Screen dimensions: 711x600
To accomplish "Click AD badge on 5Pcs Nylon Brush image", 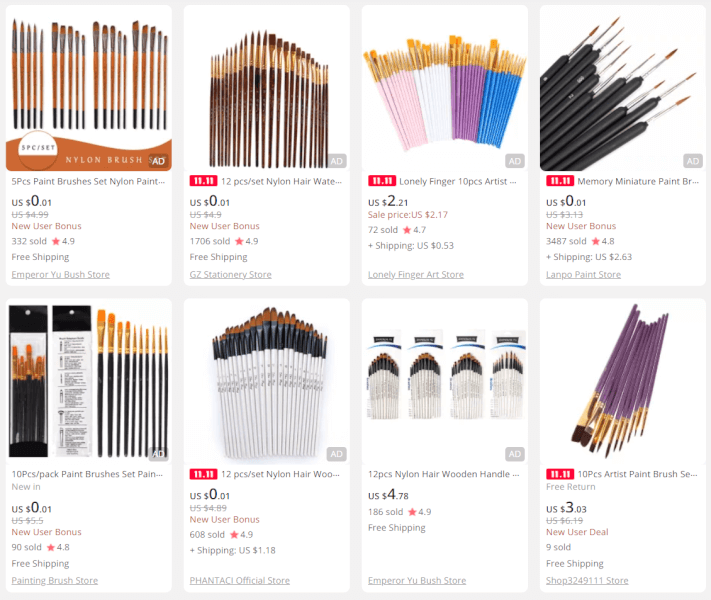I will click(158, 161).
